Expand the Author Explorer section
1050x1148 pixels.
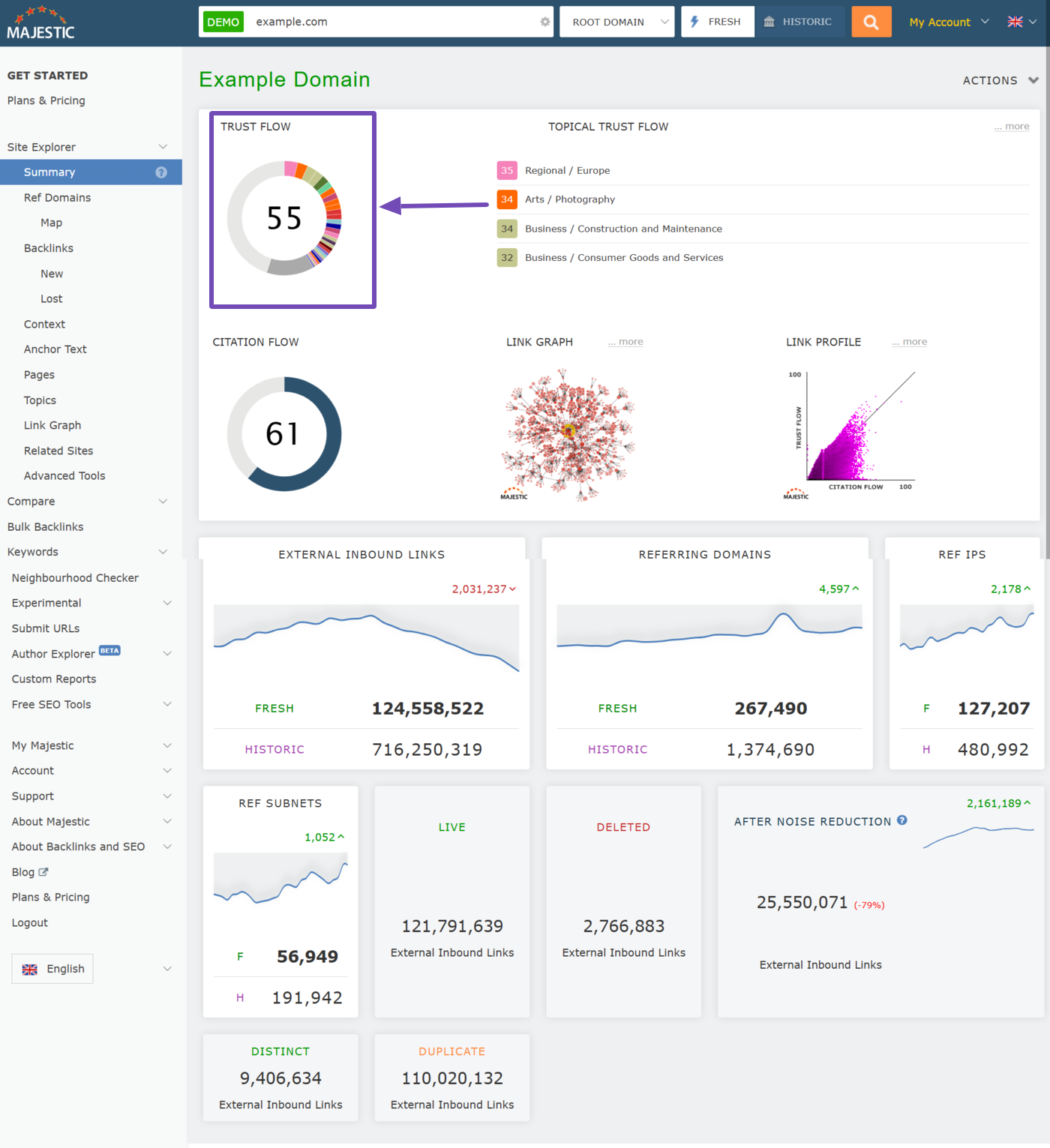point(167,654)
